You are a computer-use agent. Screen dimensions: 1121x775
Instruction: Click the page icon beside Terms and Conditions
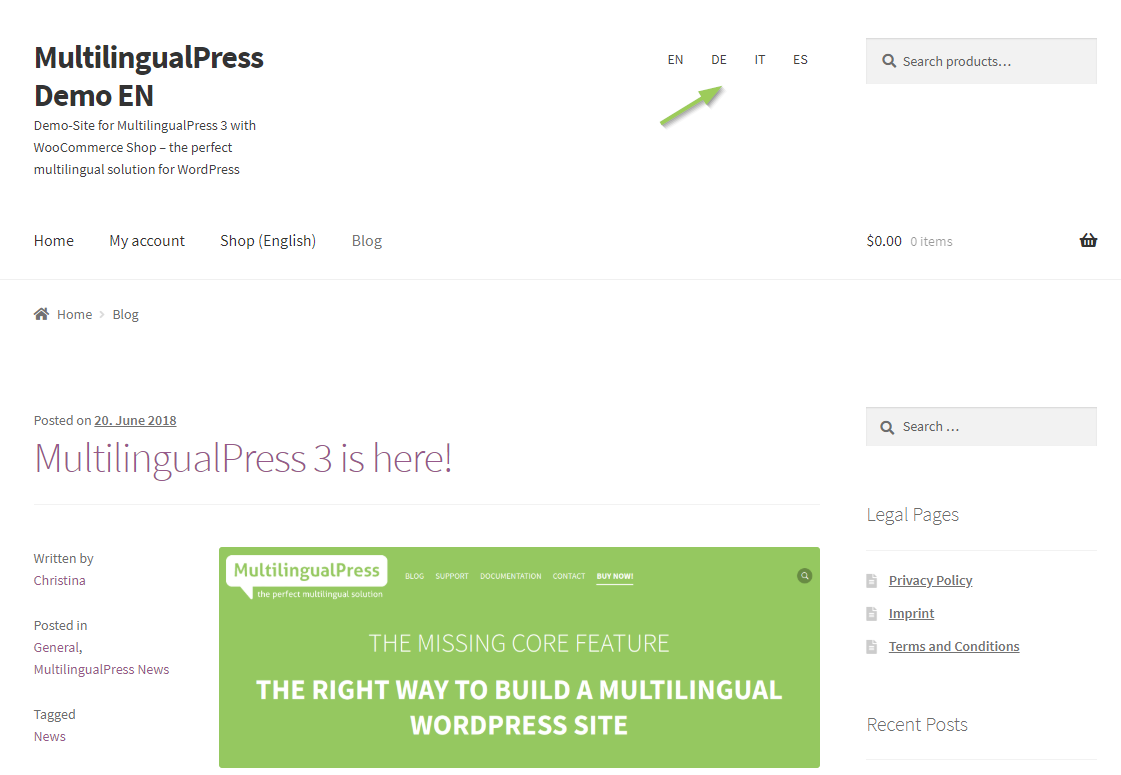(x=871, y=646)
